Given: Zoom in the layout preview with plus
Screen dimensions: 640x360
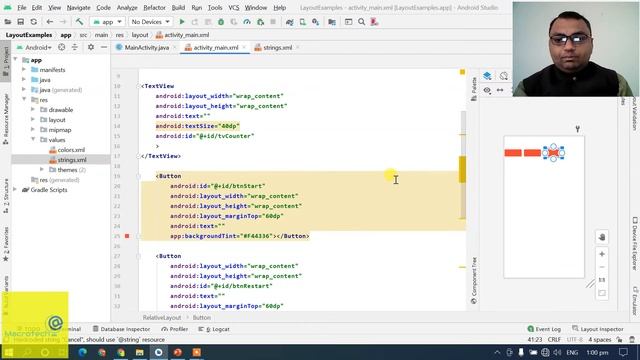Looking at the screenshot, I should 602,254.
